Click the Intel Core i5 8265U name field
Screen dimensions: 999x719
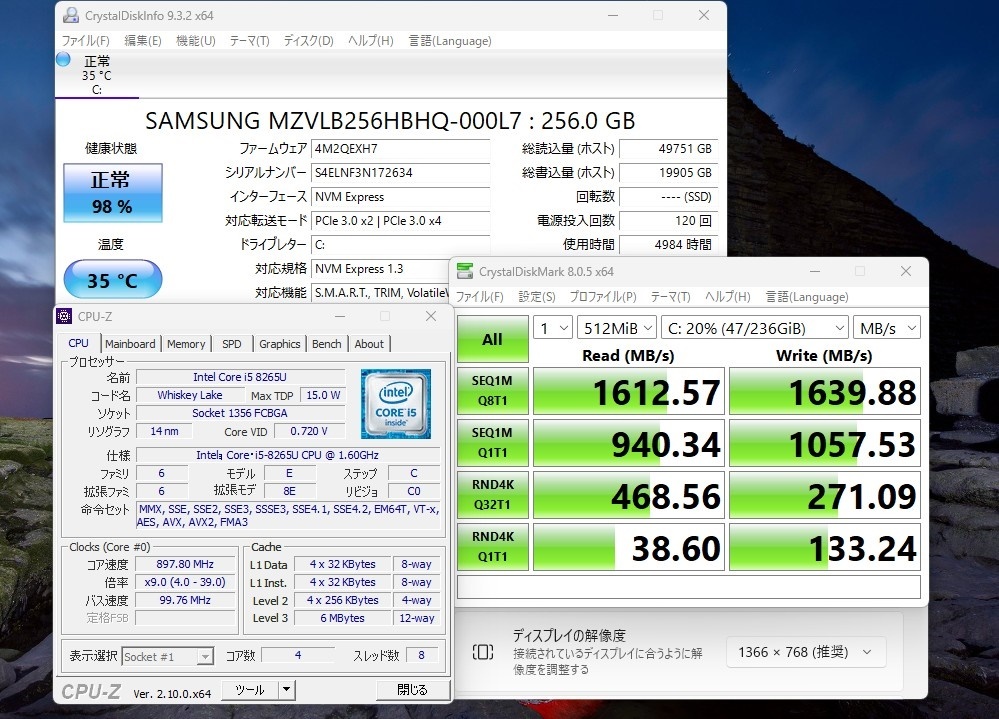(240, 377)
